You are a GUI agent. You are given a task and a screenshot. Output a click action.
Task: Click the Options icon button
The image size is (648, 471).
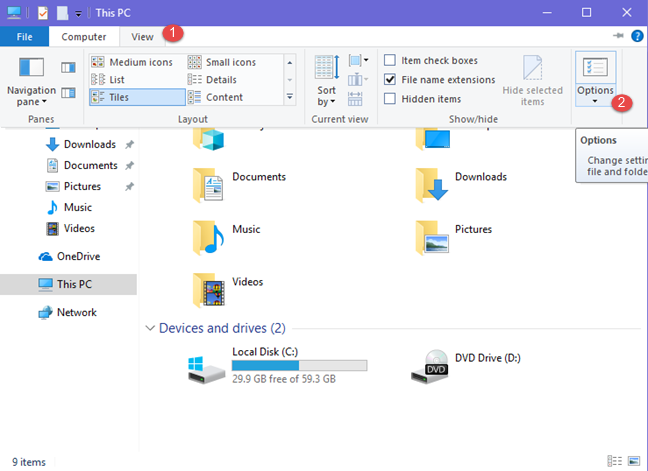(x=595, y=67)
